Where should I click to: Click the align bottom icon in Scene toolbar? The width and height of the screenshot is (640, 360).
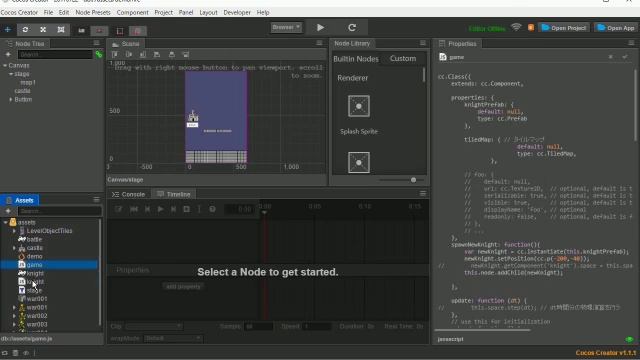coord(143,54)
